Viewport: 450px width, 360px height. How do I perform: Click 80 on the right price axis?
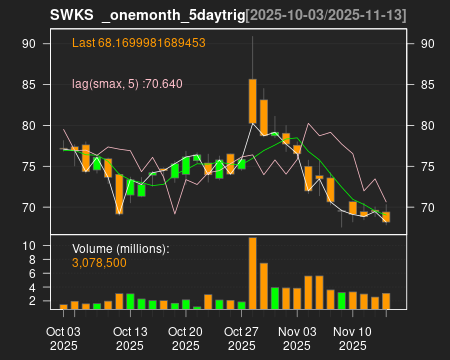(x=428, y=126)
